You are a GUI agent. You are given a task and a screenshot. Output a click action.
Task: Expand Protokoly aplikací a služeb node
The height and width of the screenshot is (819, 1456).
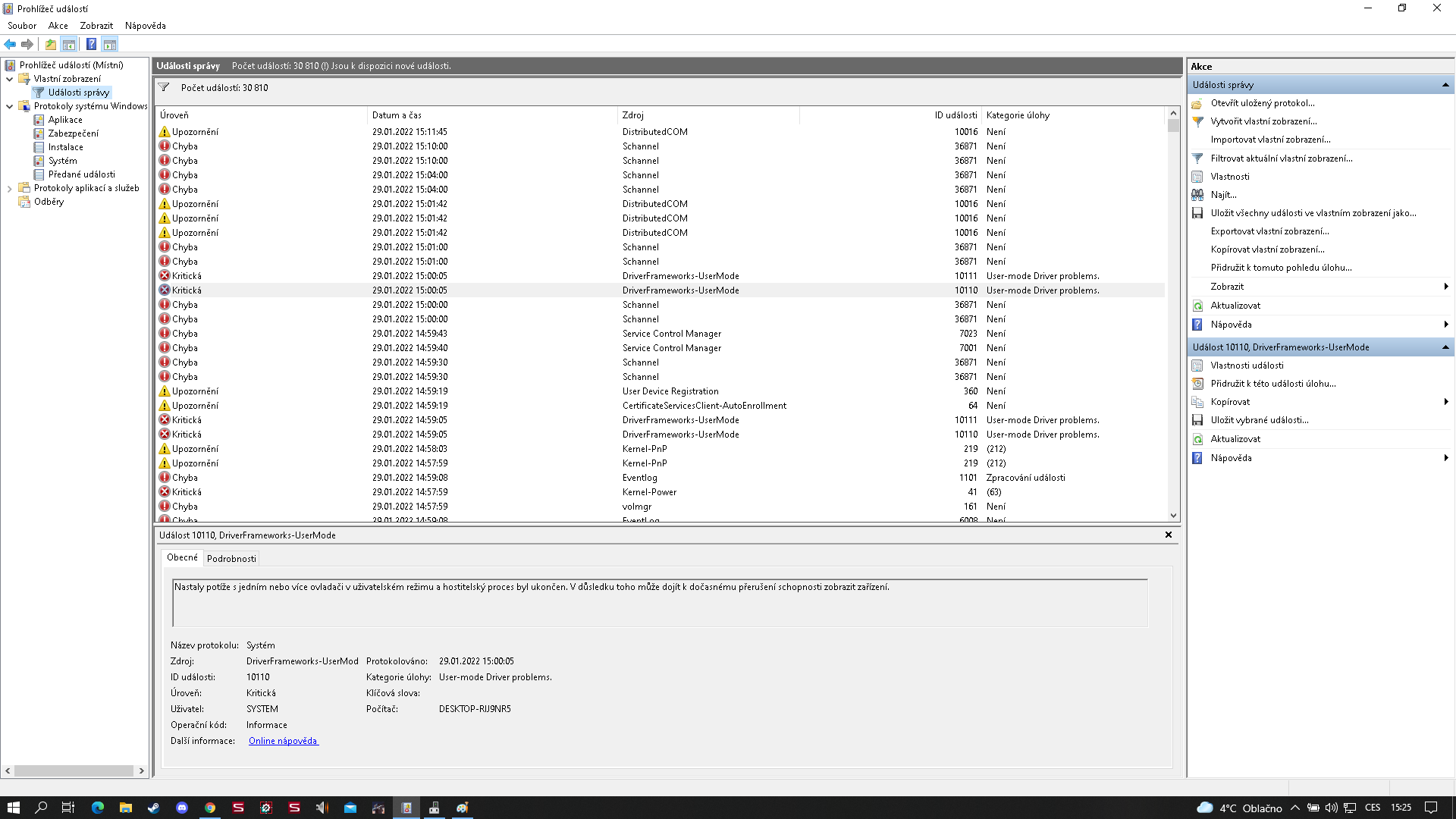(x=9, y=188)
